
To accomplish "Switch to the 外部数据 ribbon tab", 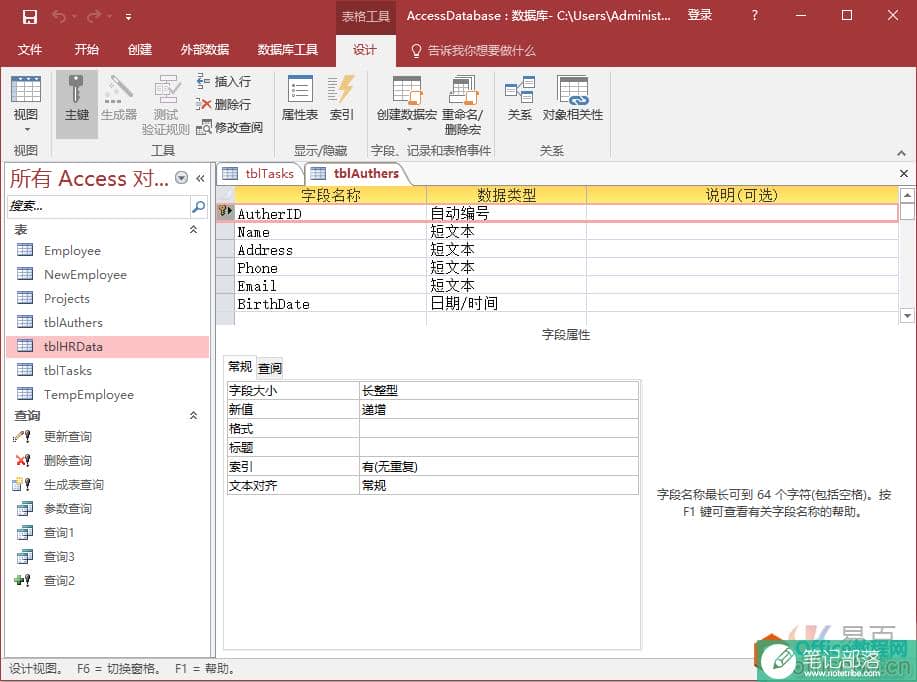I will [x=205, y=50].
